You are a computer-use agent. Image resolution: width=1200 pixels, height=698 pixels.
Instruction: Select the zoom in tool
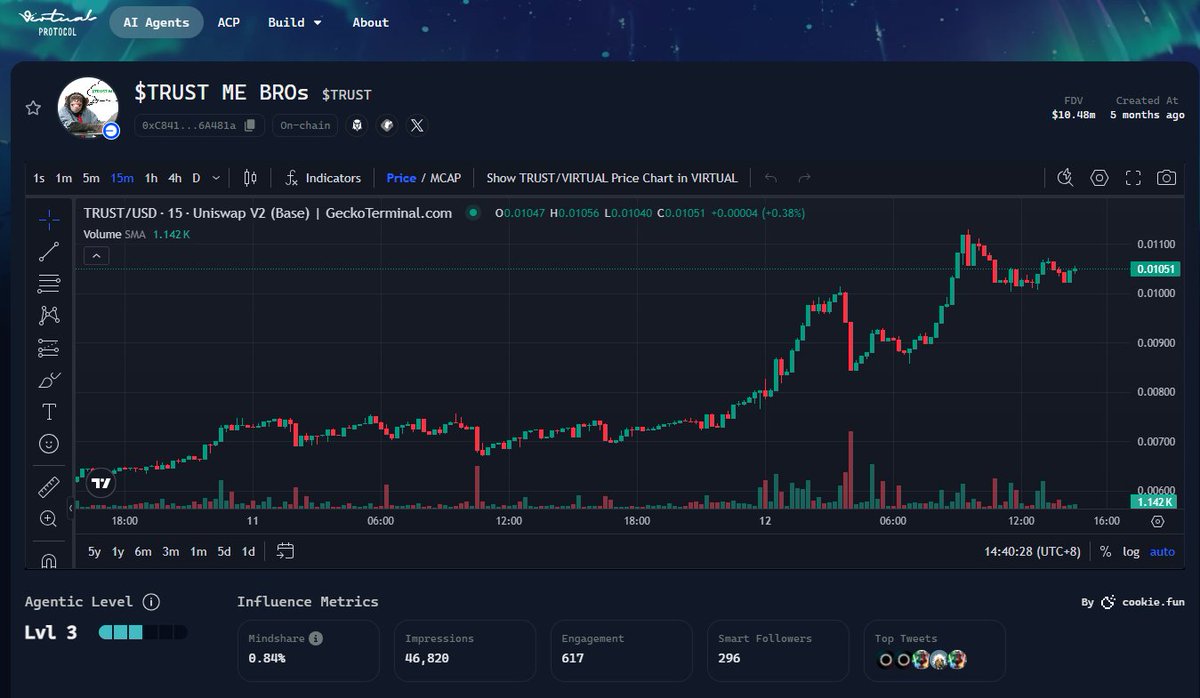tap(49, 518)
